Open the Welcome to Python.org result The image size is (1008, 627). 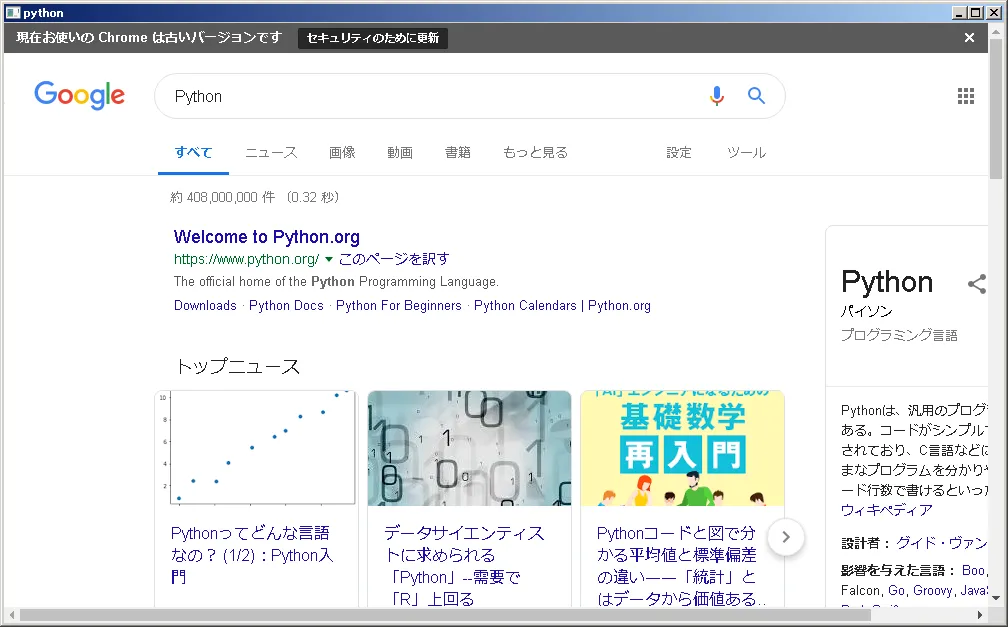[266, 237]
